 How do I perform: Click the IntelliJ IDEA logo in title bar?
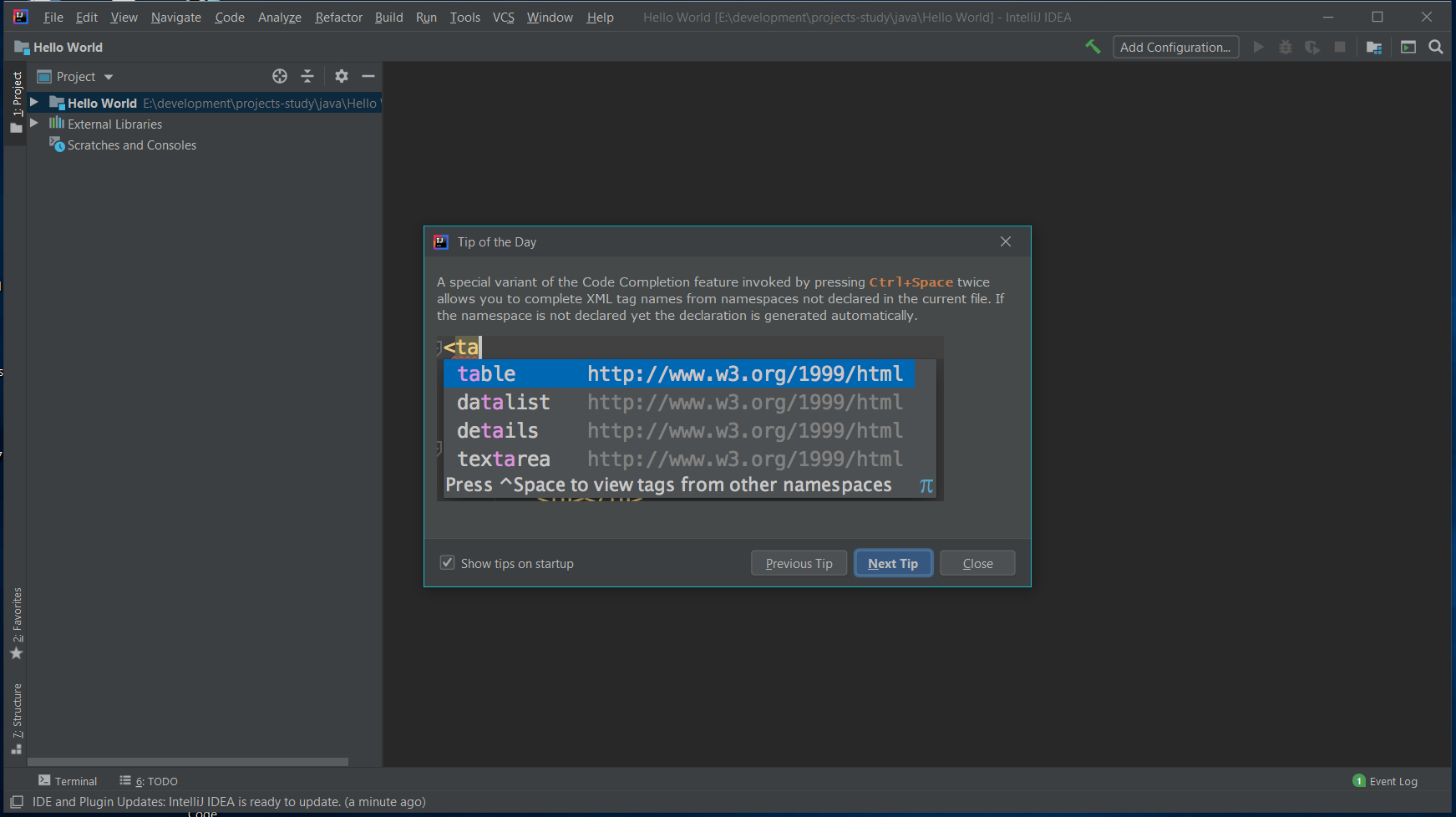click(21, 17)
